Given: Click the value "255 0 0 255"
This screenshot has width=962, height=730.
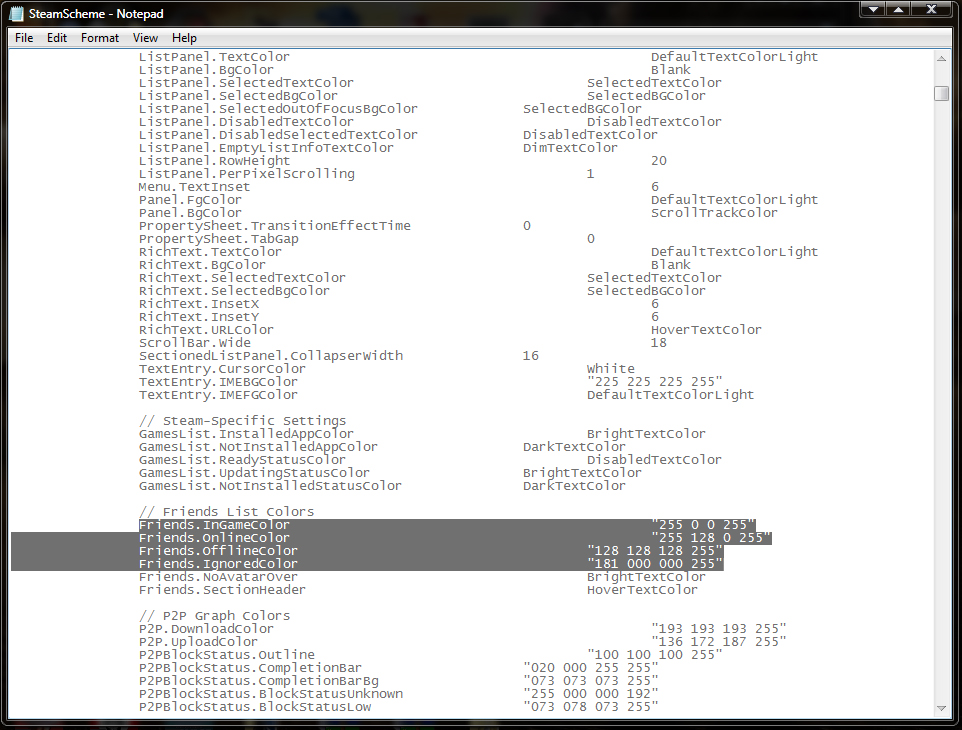Looking at the screenshot, I should tap(703, 525).
